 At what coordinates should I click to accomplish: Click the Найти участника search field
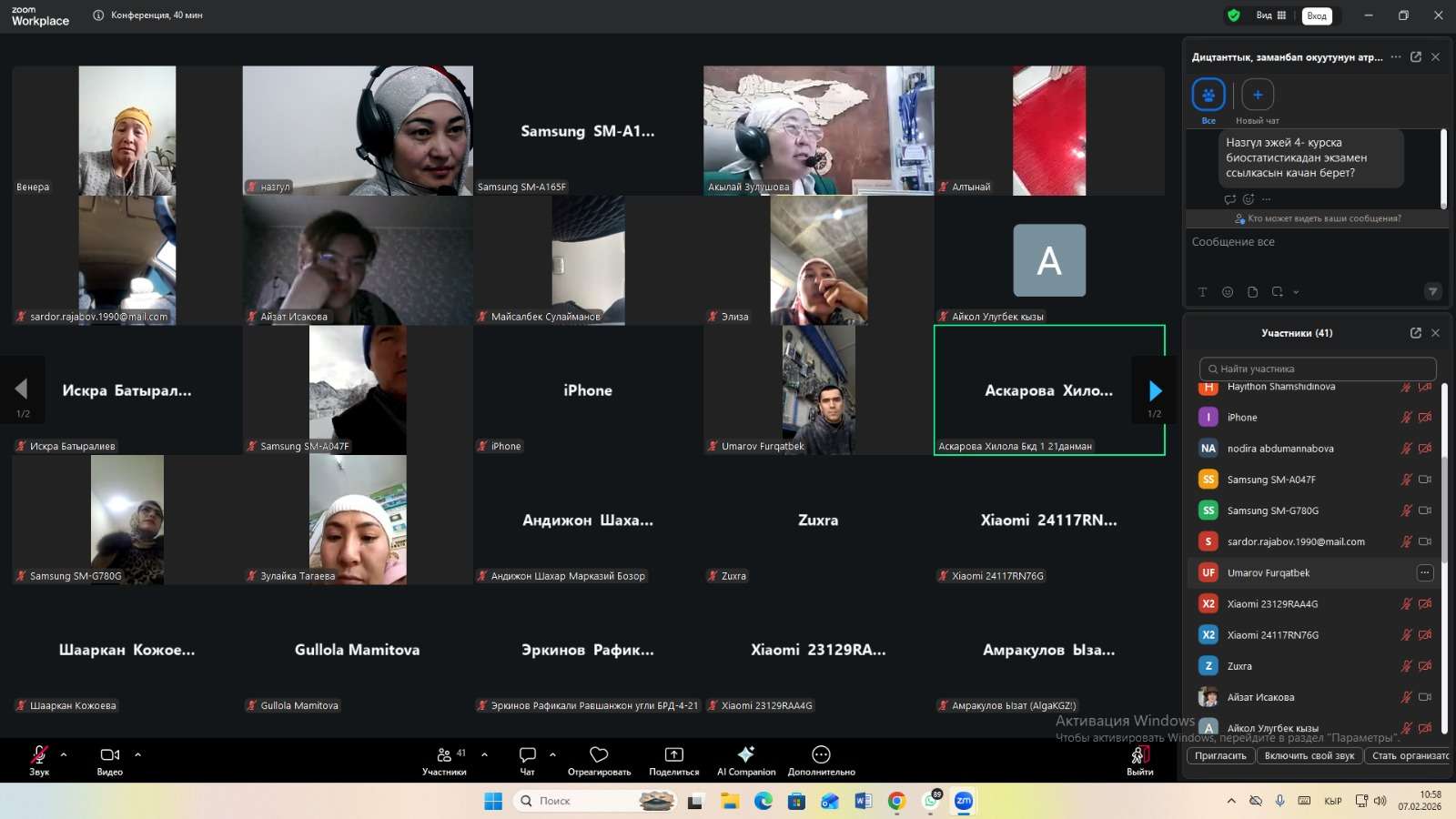pos(1318,369)
